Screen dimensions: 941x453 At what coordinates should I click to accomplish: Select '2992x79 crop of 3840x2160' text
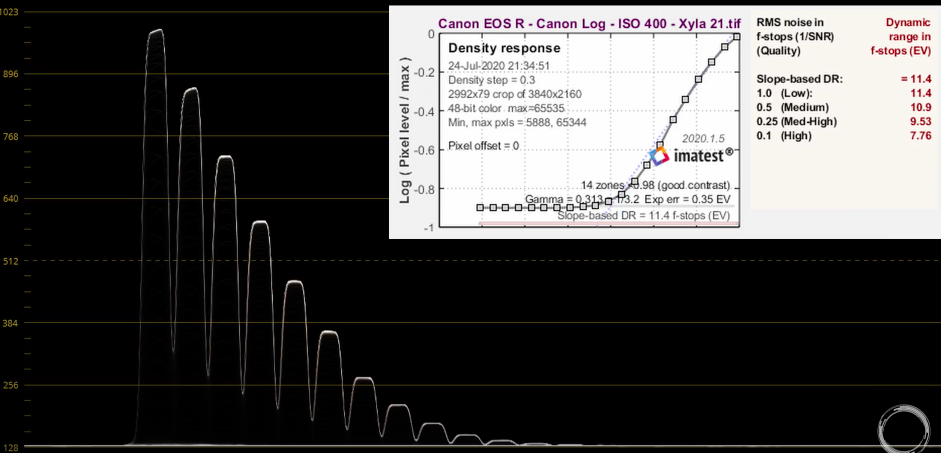click(514, 94)
